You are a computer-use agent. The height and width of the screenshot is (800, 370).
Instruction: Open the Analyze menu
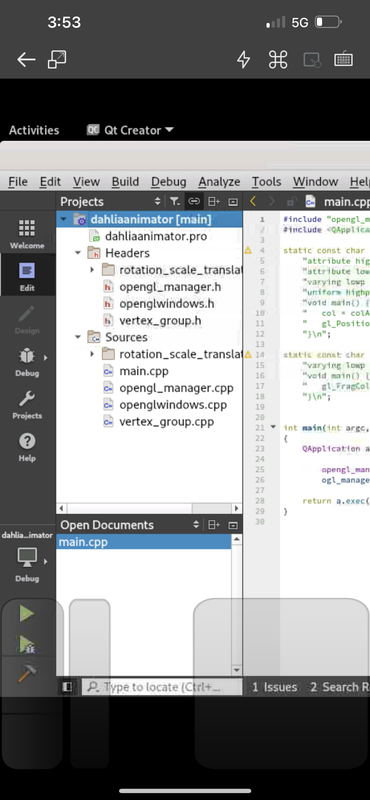point(219,182)
